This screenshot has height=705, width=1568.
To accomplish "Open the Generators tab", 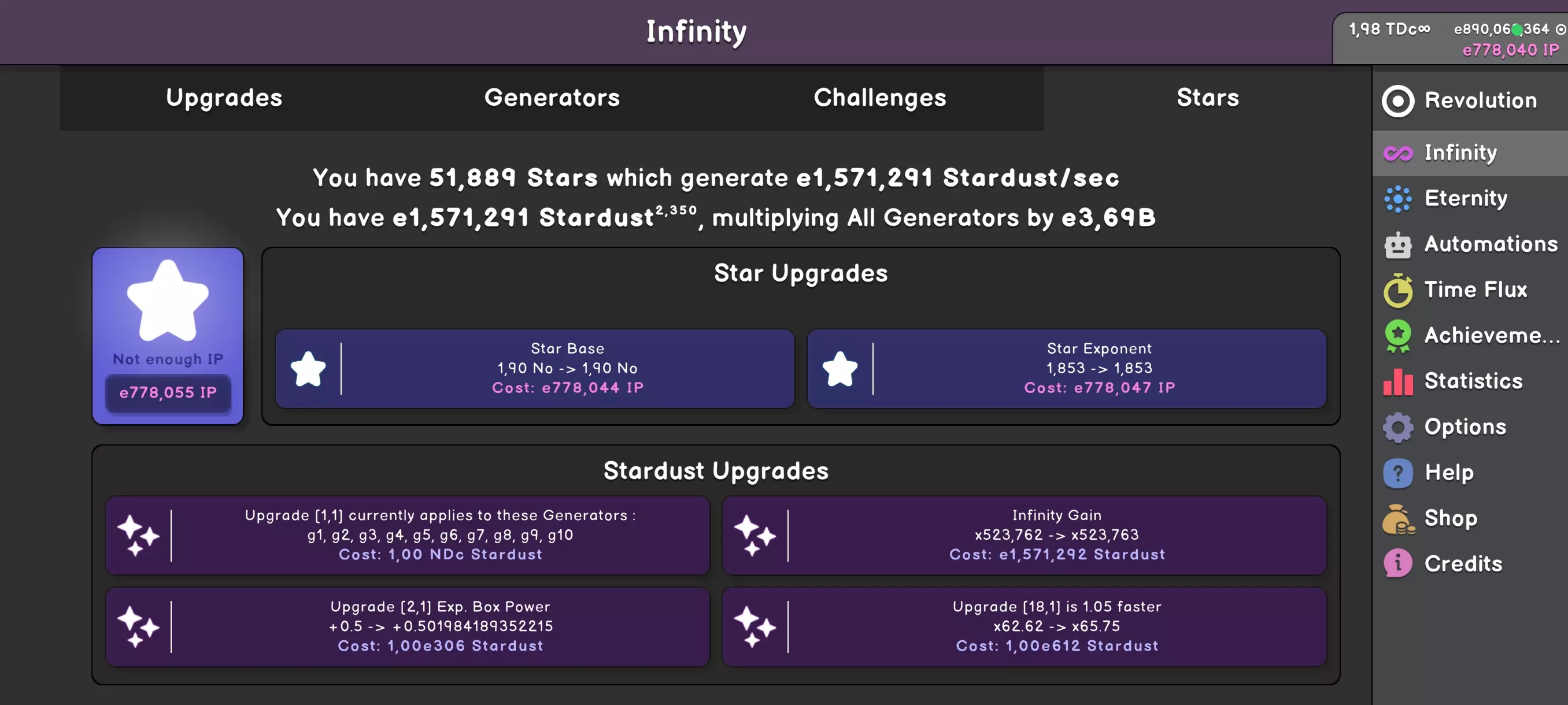I will coord(552,98).
